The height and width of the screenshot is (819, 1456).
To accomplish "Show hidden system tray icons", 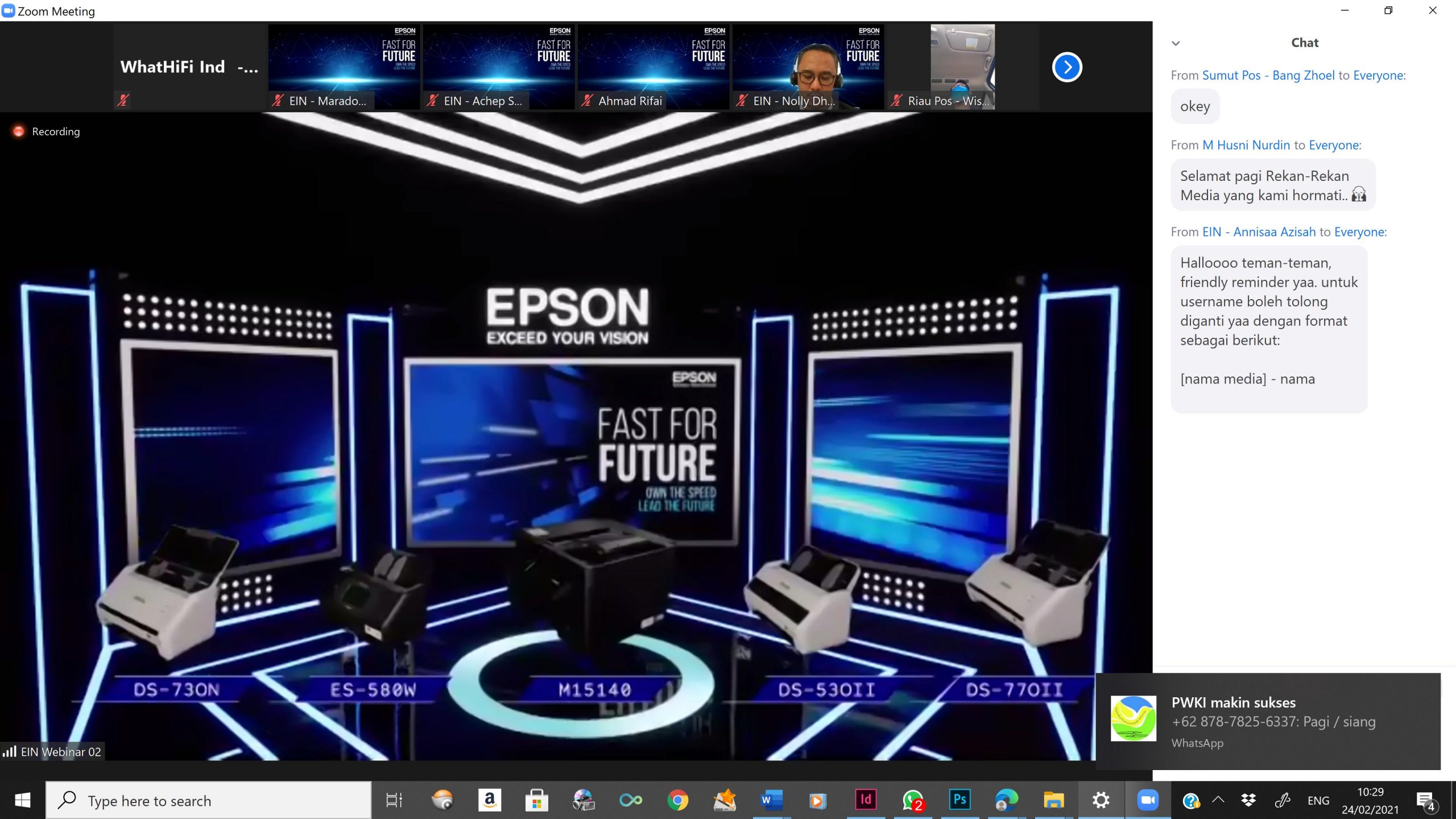I will pos(1218,799).
